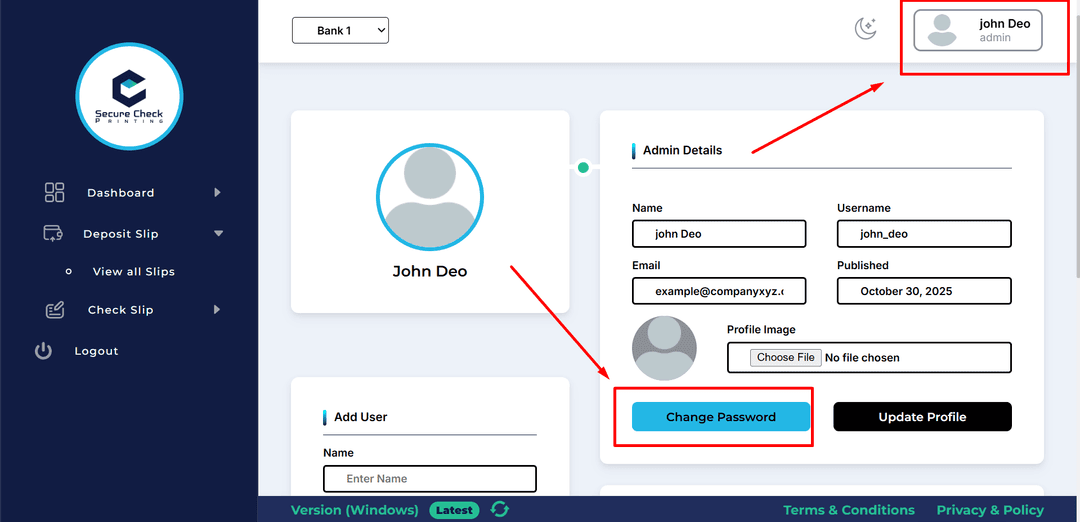Click the Check Slip pencil icon
This screenshot has height=522, width=1080.
pos(54,310)
